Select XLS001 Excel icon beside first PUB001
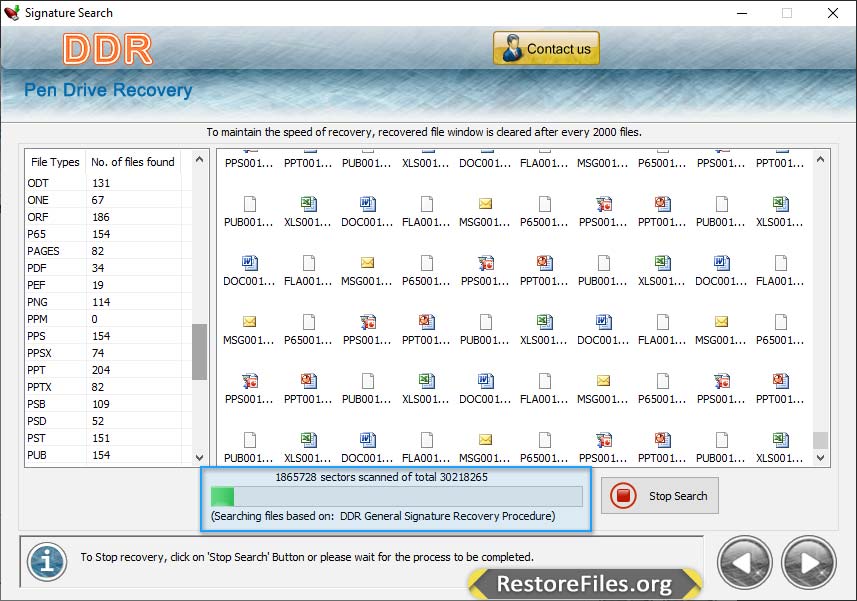This screenshot has width=857, height=601. click(x=308, y=204)
